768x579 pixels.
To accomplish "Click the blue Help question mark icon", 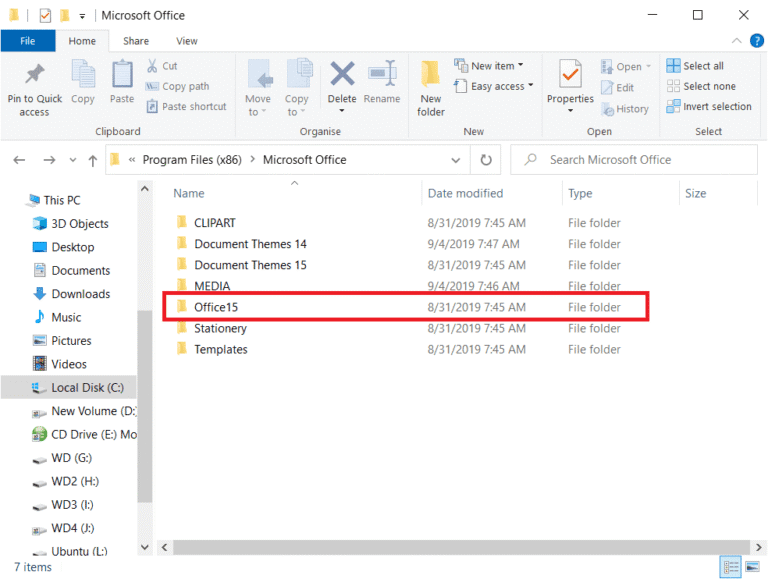I will 757,41.
